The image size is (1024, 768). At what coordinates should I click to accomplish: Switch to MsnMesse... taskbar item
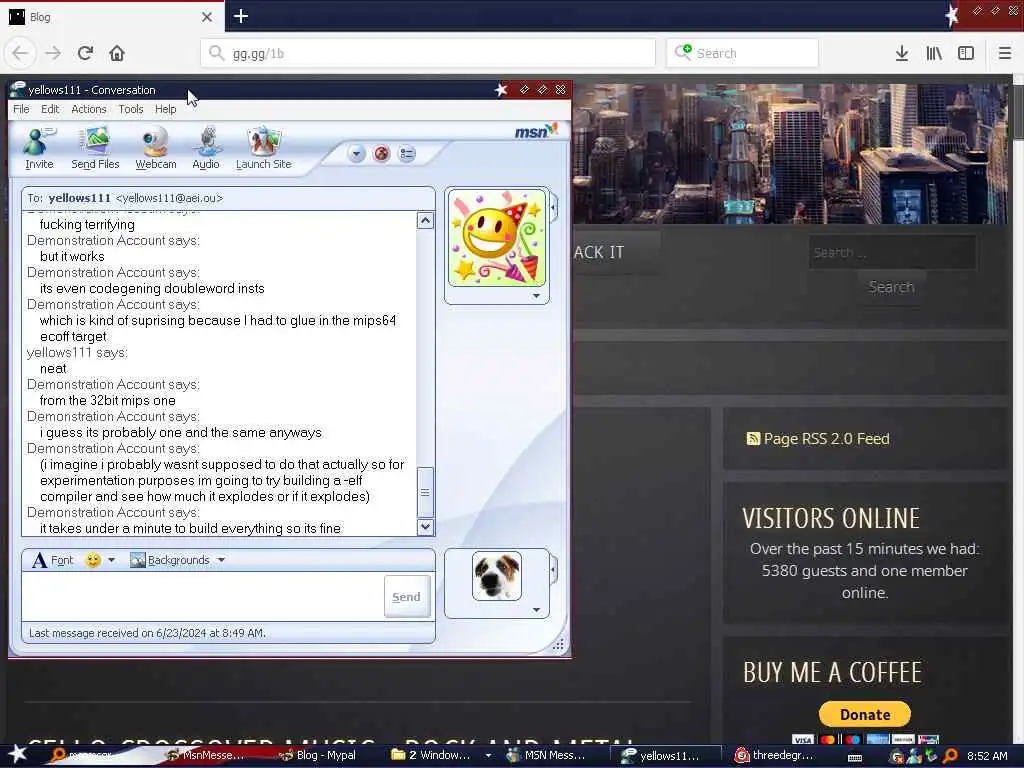(x=205, y=756)
